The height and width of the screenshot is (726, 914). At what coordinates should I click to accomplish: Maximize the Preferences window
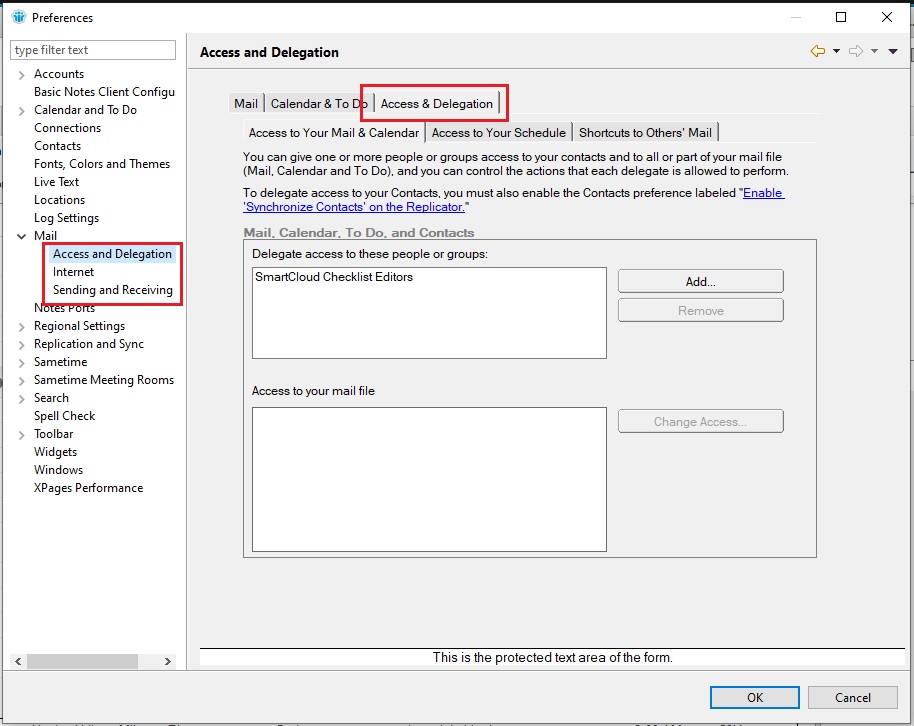[x=841, y=17]
